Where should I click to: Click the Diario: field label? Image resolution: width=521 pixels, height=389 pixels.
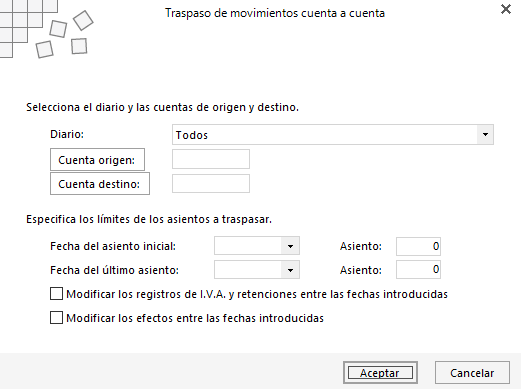(67, 134)
